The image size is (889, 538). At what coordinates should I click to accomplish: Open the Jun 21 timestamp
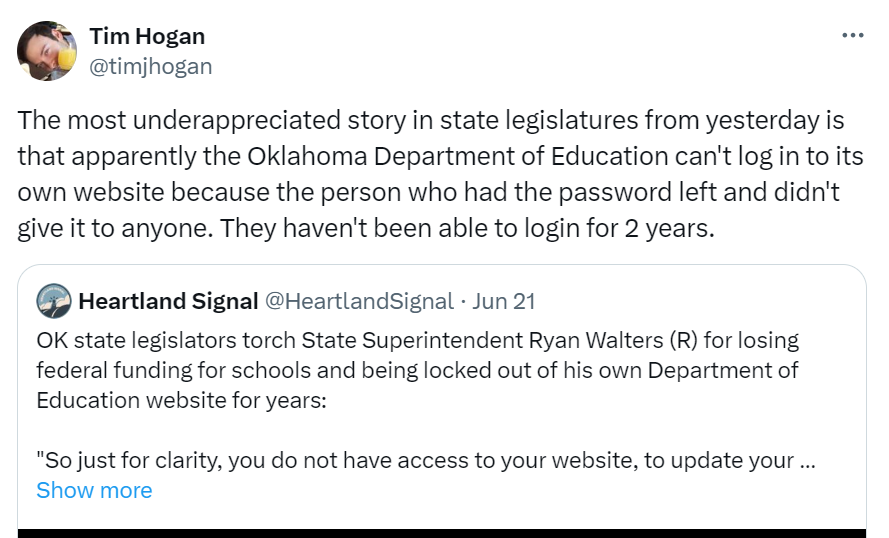pyautogui.click(x=503, y=301)
